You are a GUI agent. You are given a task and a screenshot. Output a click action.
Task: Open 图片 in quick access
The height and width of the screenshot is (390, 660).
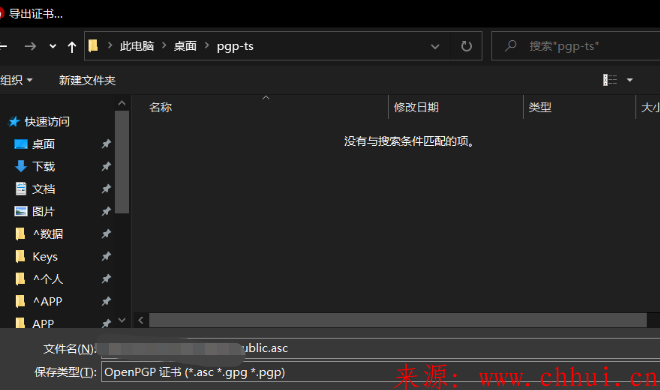pos(43,211)
